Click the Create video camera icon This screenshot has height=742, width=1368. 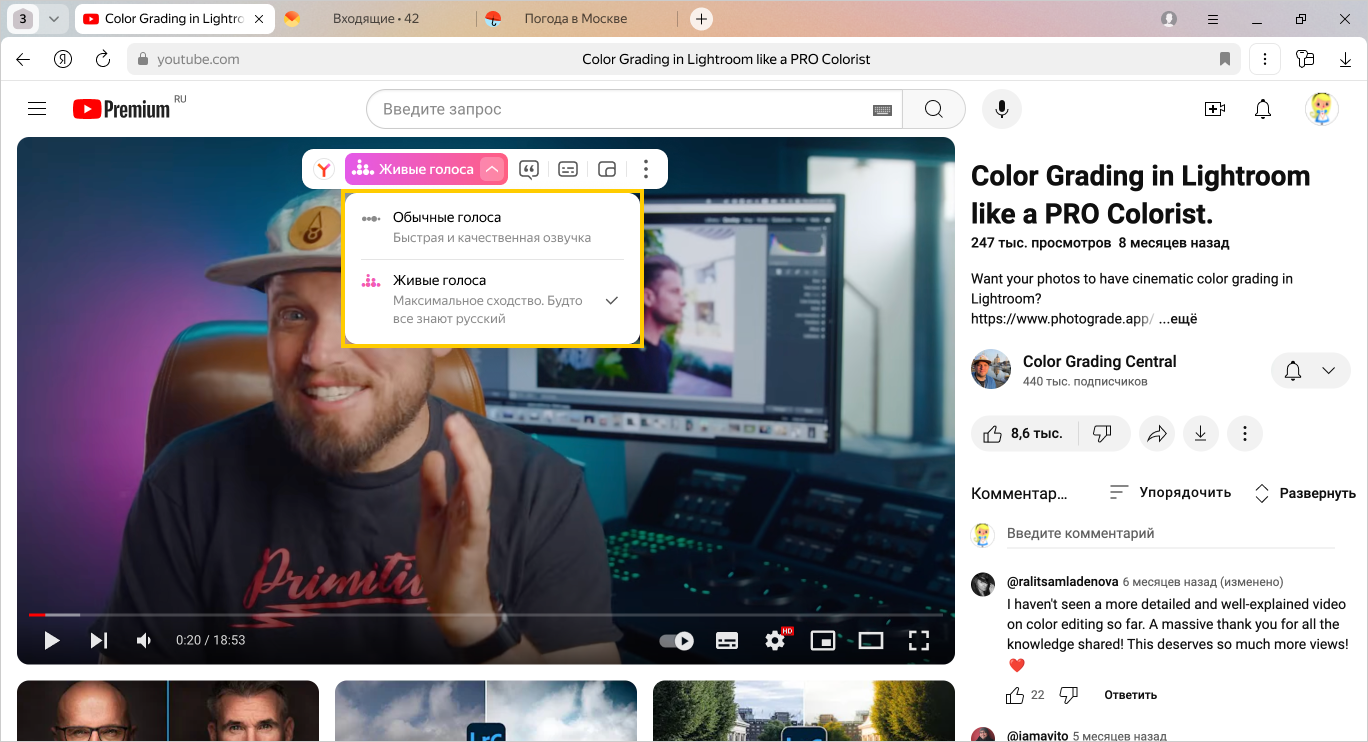(1215, 109)
